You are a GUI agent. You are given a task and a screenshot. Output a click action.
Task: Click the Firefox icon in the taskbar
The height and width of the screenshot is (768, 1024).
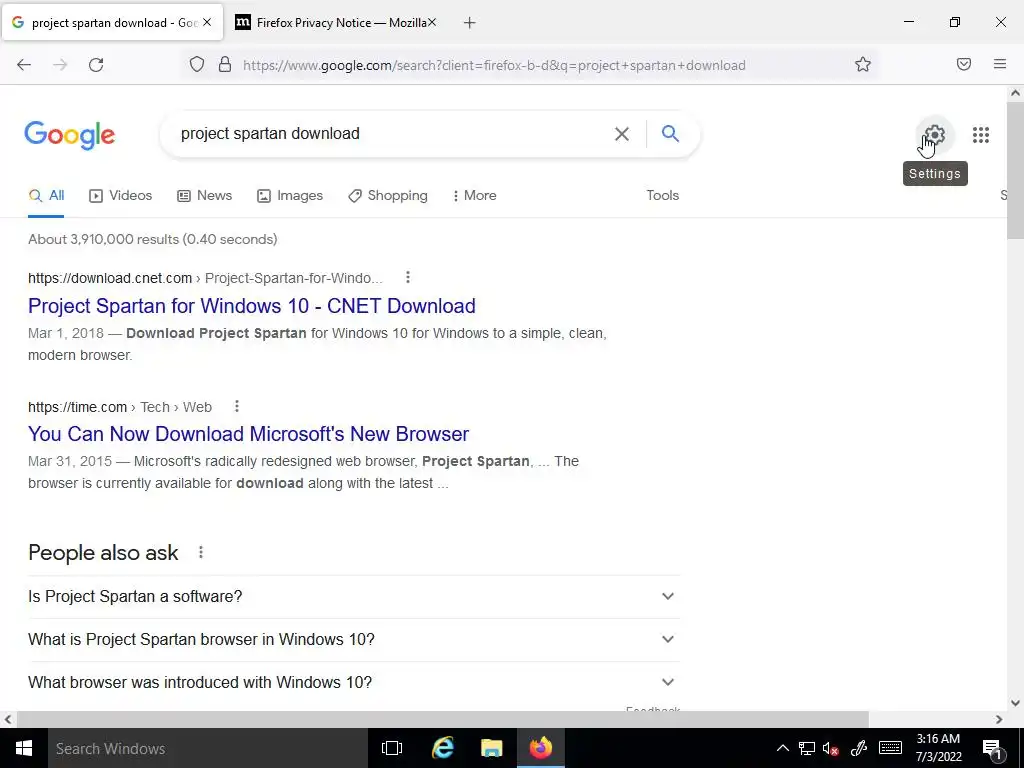[x=541, y=748]
